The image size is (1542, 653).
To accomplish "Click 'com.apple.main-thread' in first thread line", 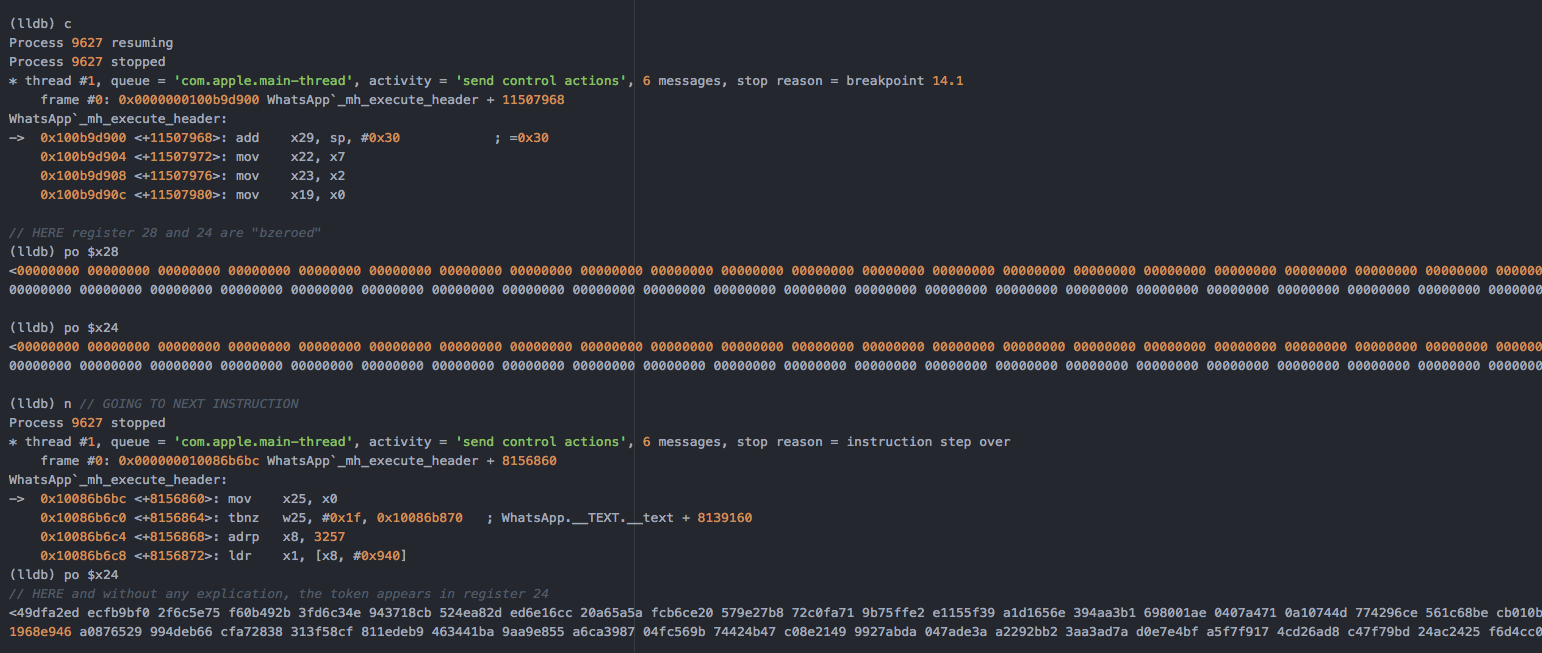I will tap(263, 81).
